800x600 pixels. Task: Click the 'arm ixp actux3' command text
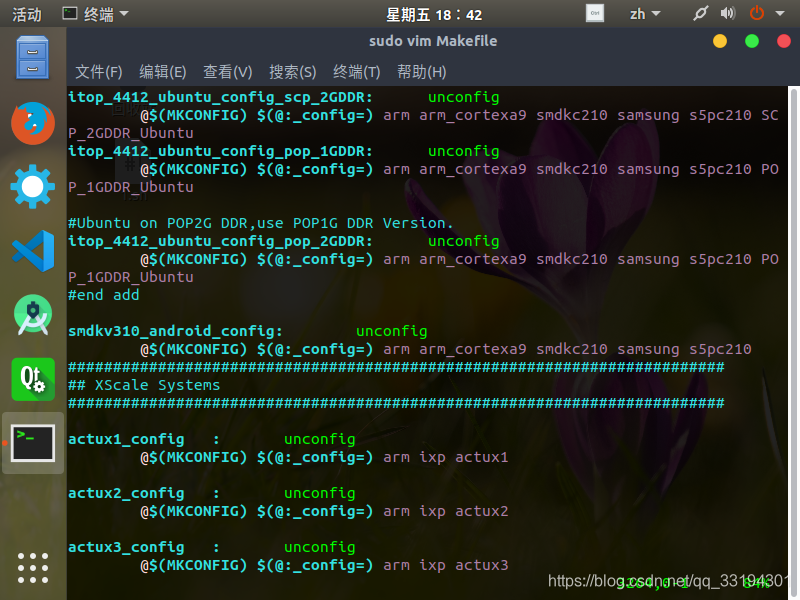[446, 565]
